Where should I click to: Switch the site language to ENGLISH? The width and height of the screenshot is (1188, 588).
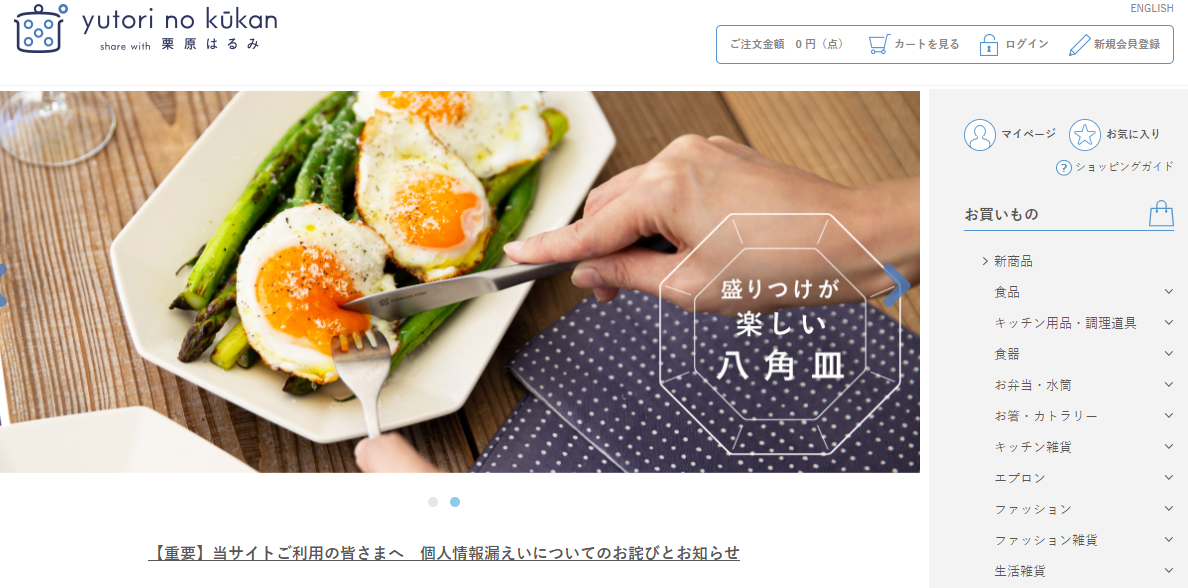coord(1152,8)
